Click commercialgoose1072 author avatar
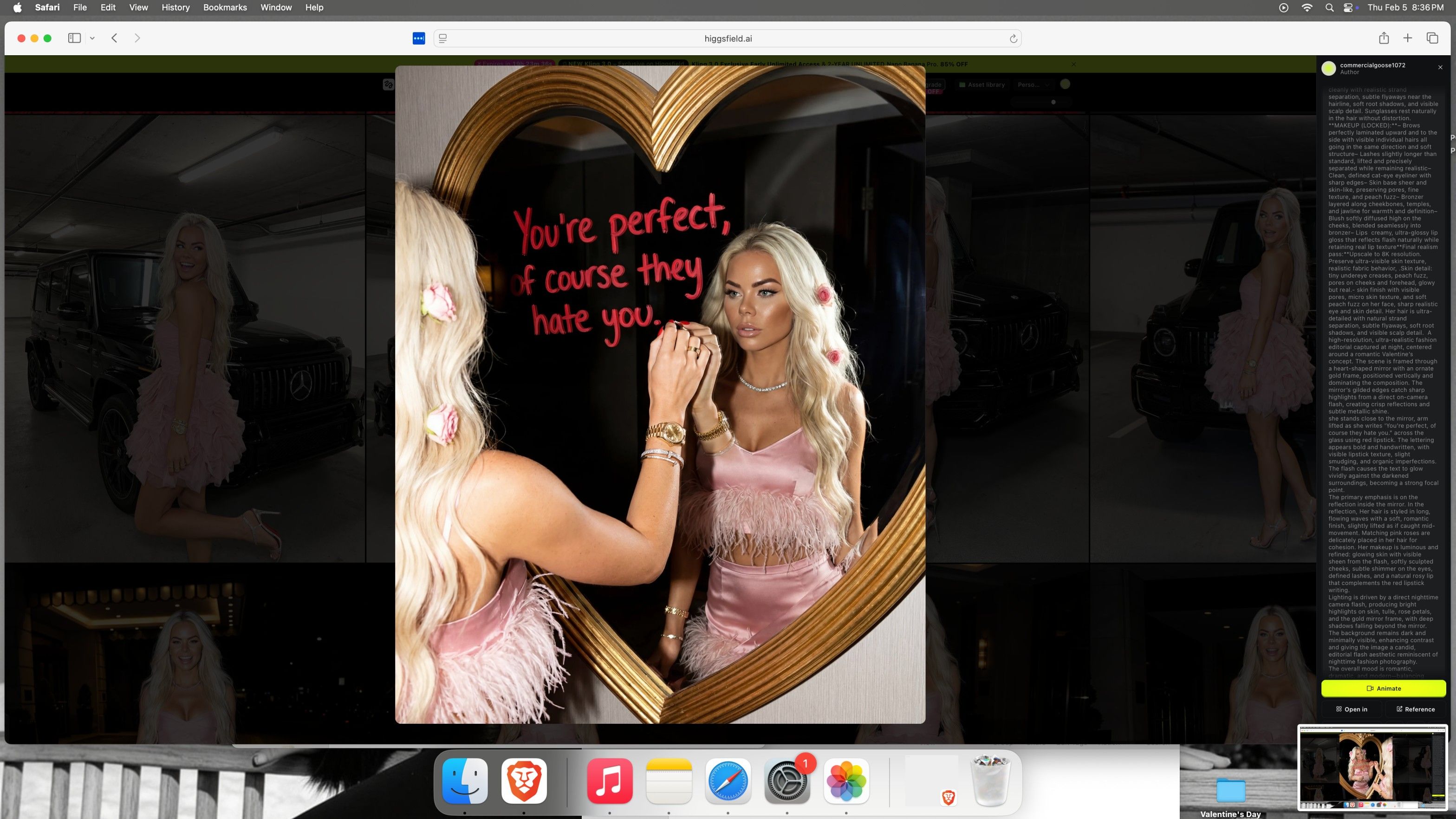 (x=1328, y=68)
